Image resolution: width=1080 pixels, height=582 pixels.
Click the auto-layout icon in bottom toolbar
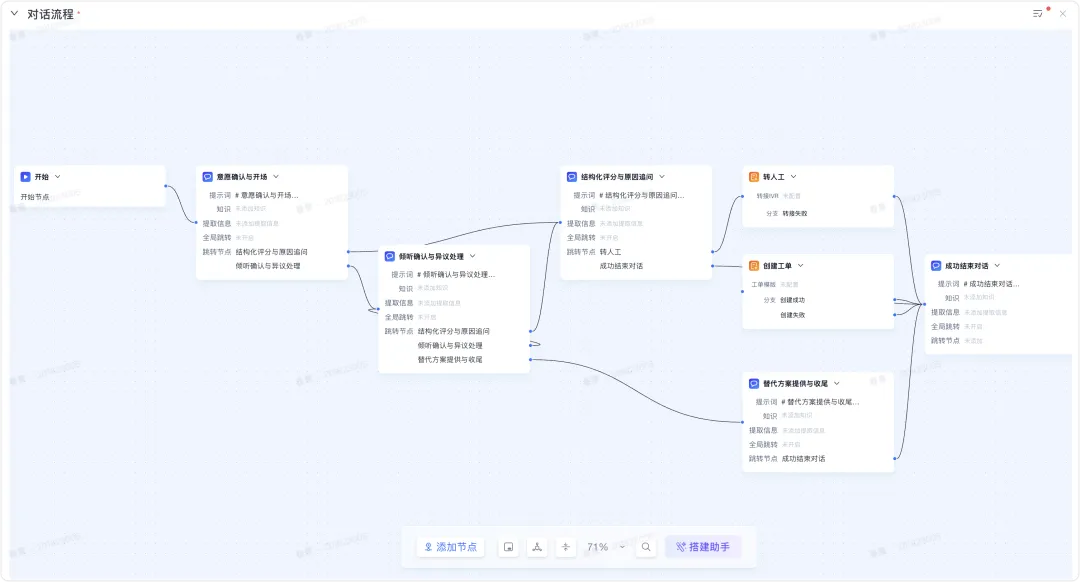pos(537,547)
